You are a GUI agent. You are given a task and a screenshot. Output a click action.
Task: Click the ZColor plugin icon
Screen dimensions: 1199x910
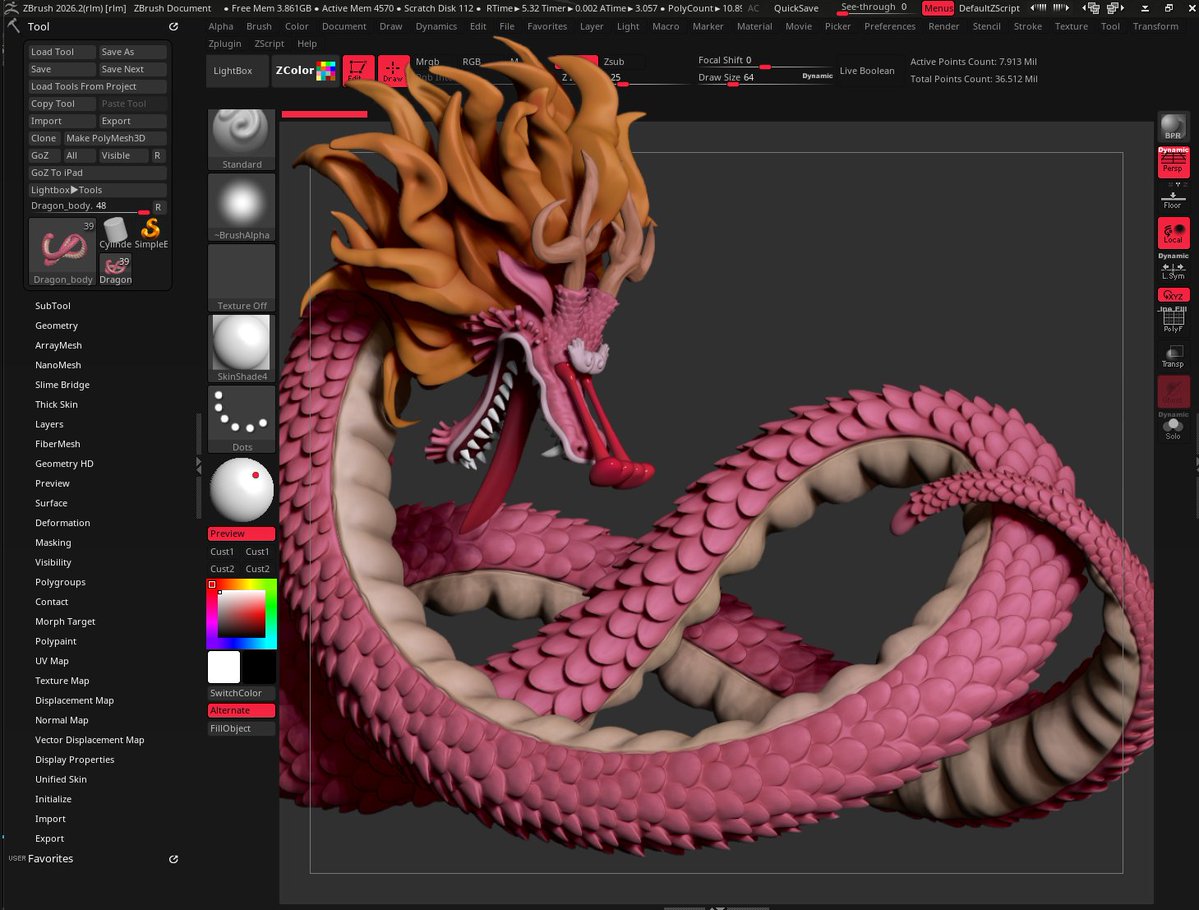click(305, 70)
